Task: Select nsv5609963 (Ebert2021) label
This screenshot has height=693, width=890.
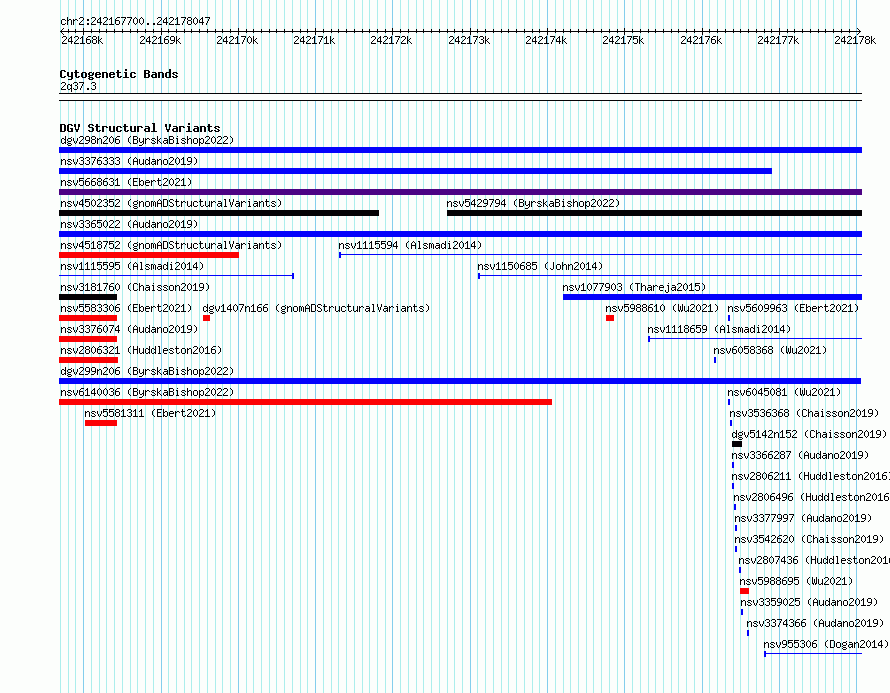Action: tap(793, 308)
